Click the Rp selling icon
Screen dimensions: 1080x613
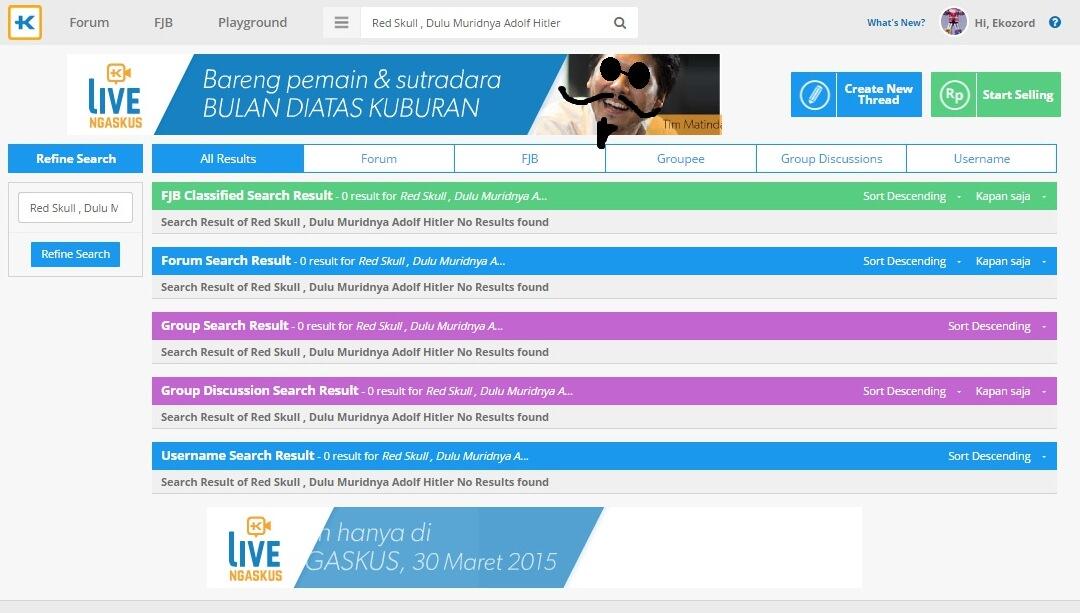point(954,94)
